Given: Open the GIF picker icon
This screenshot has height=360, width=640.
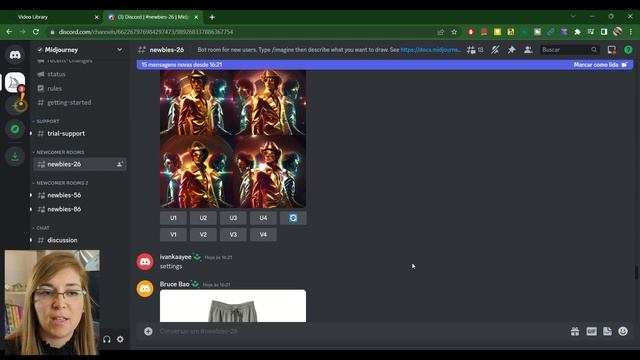Looking at the screenshot, I should pyautogui.click(x=591, y=331).
